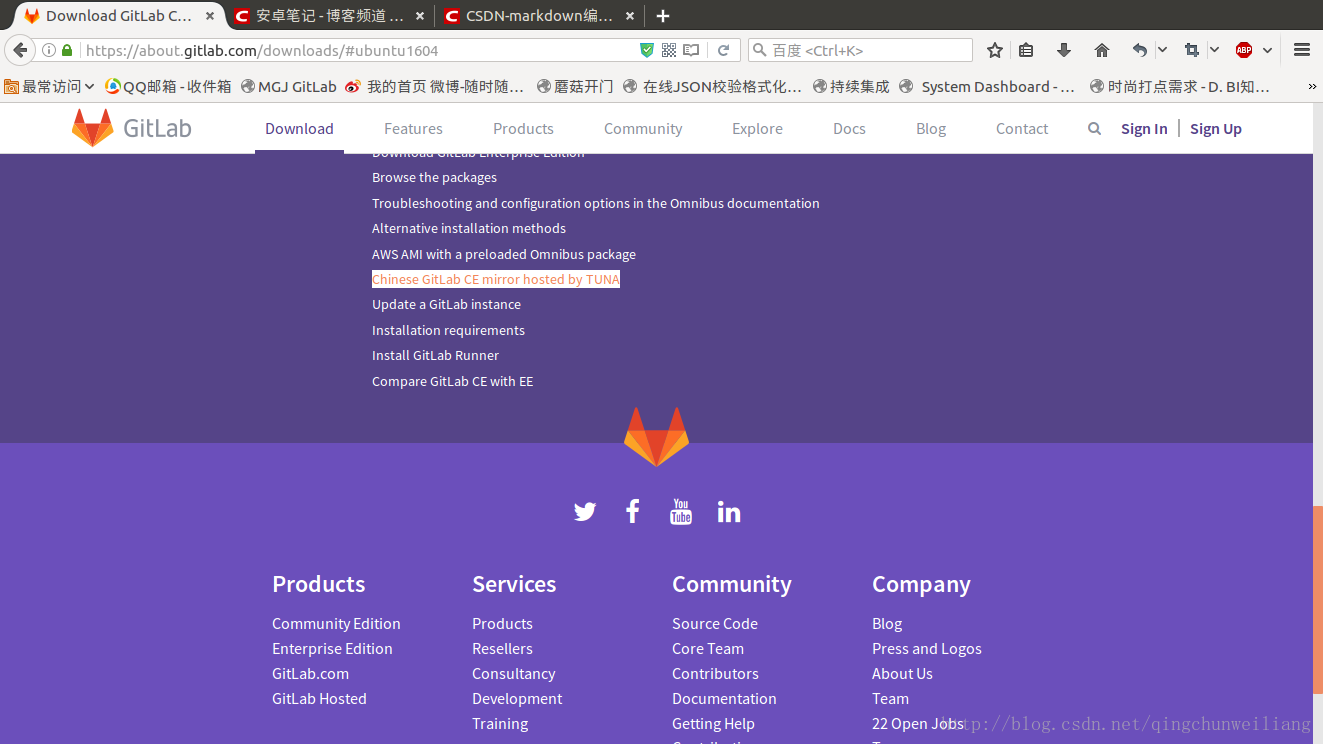This screenshot has width=1323, height=744.
Task: Open Compare GitLab CE with EE link
Action: tap(452, 381)
